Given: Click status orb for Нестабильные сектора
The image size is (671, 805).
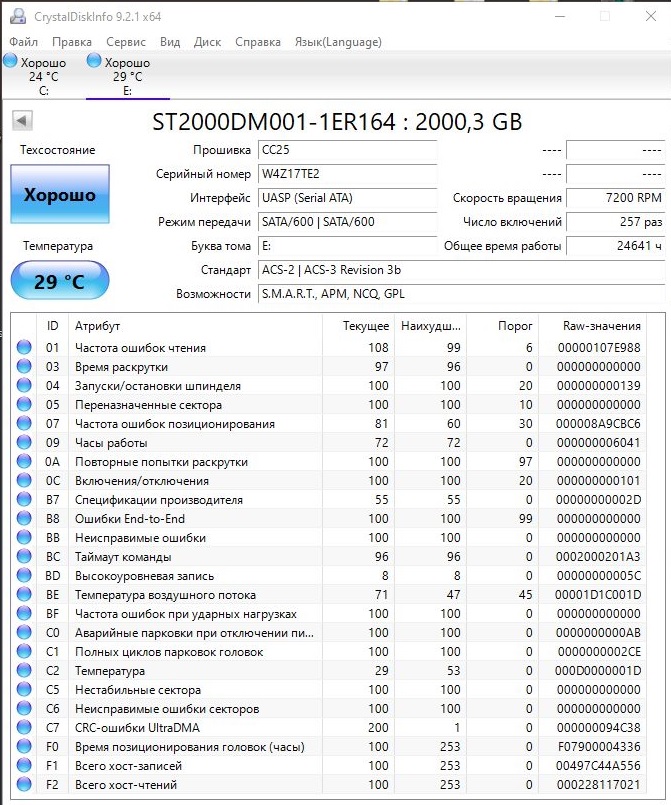Looking at the screenshot, I should tap(24, 689).
